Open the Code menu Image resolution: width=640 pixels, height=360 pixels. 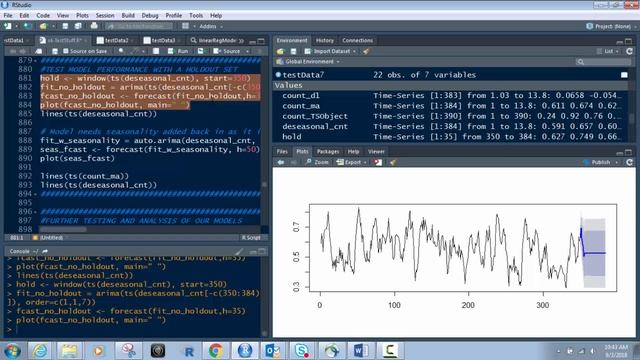(43, 16)
